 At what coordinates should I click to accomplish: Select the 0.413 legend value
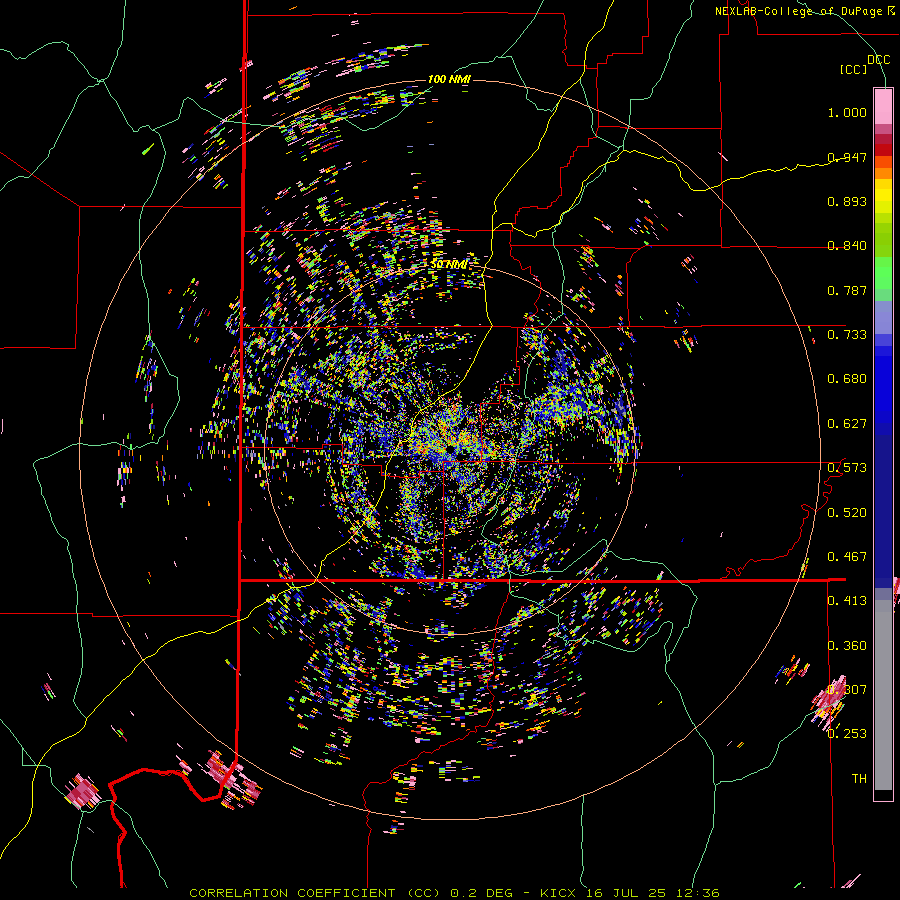point(847,600)
